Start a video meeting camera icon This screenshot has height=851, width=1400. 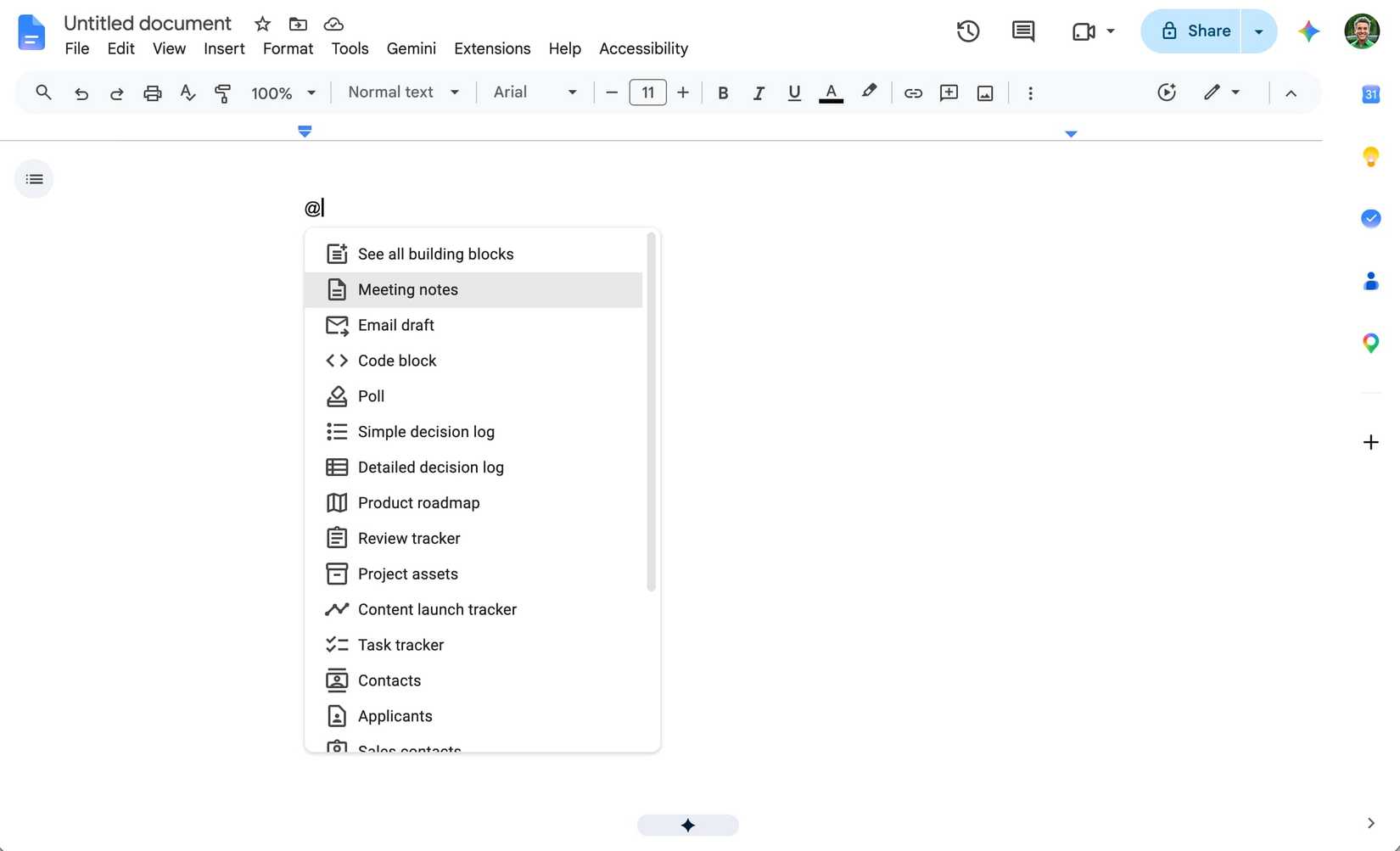1084,31
